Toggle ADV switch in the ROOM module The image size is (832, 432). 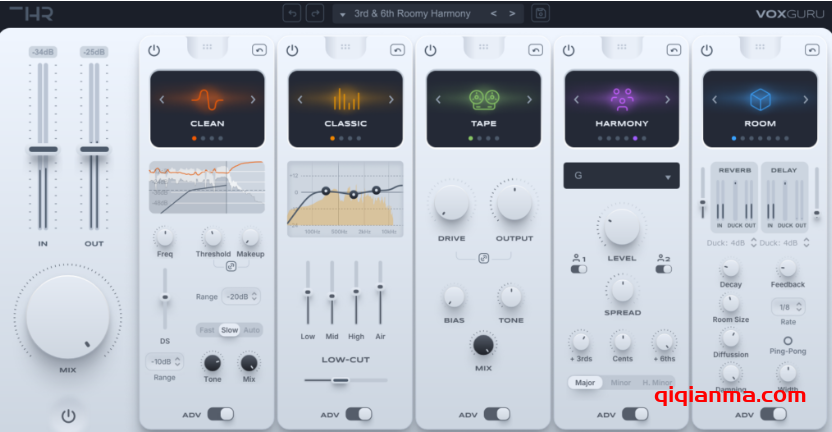click(x=774, y=414)
